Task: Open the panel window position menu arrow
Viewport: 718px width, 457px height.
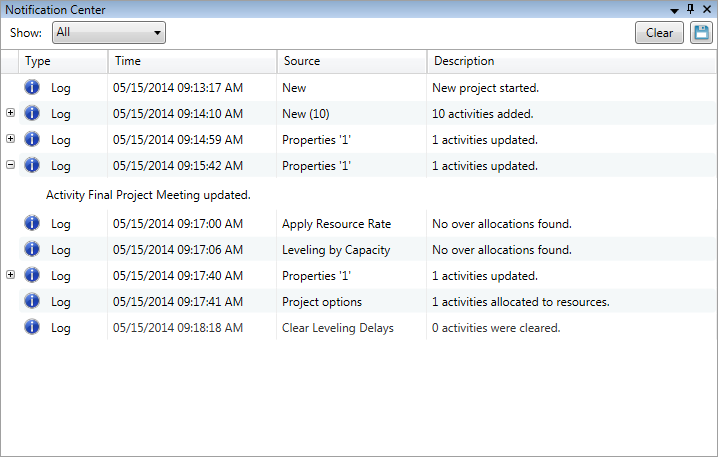Action: tap(675, 10)
